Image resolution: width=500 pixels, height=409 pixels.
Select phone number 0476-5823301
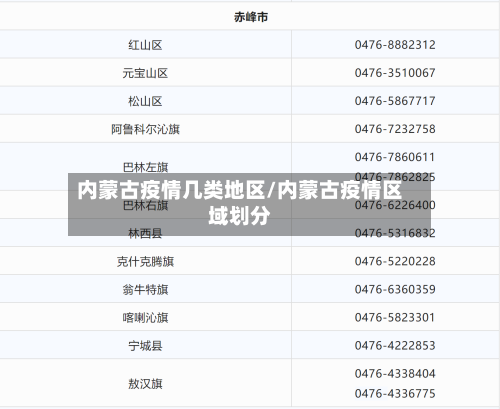coord(395,317)
